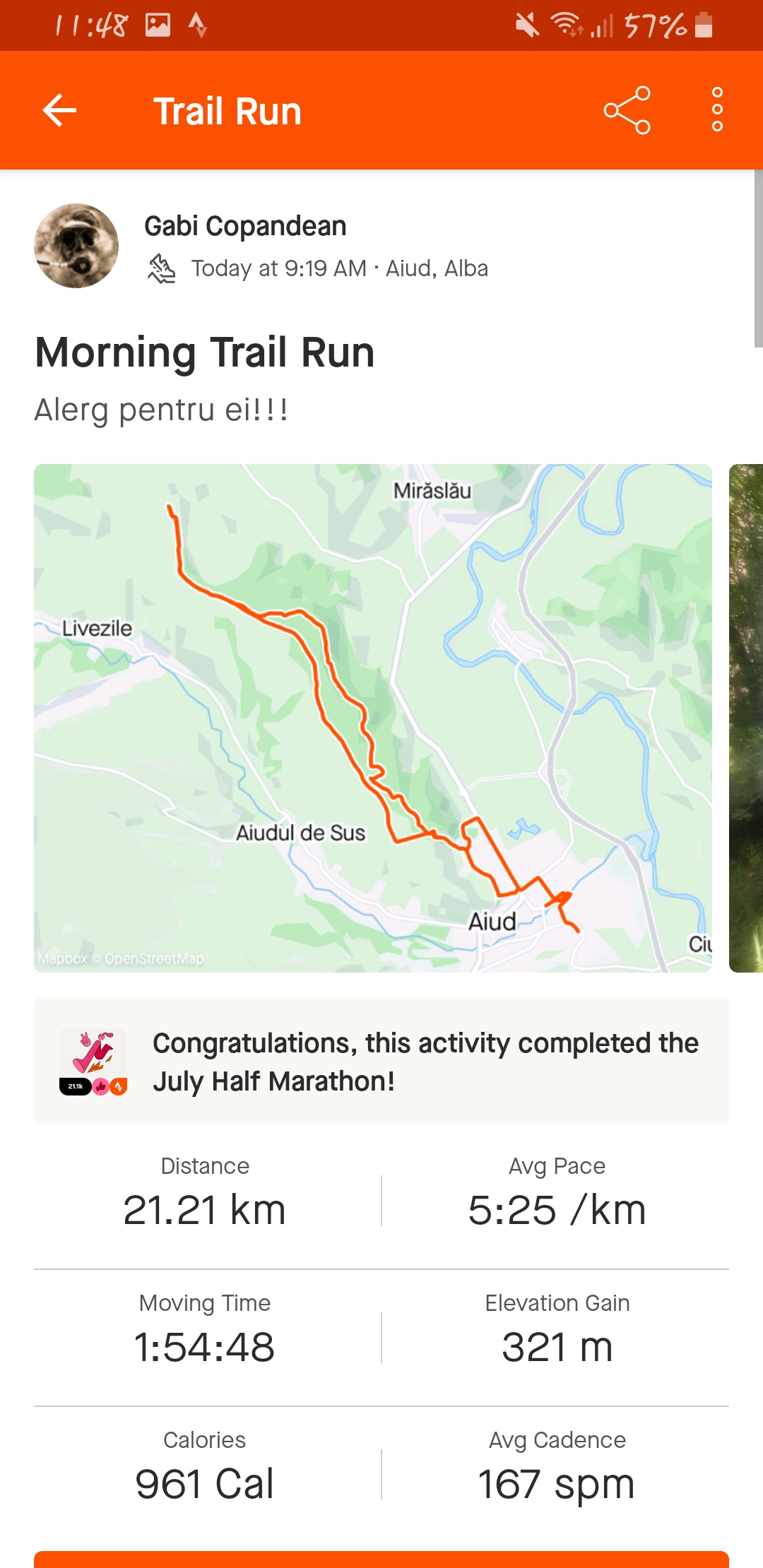Select the Moving Time 1:54:48 value
This screenshot has width=763, height=1568.
205,1346
